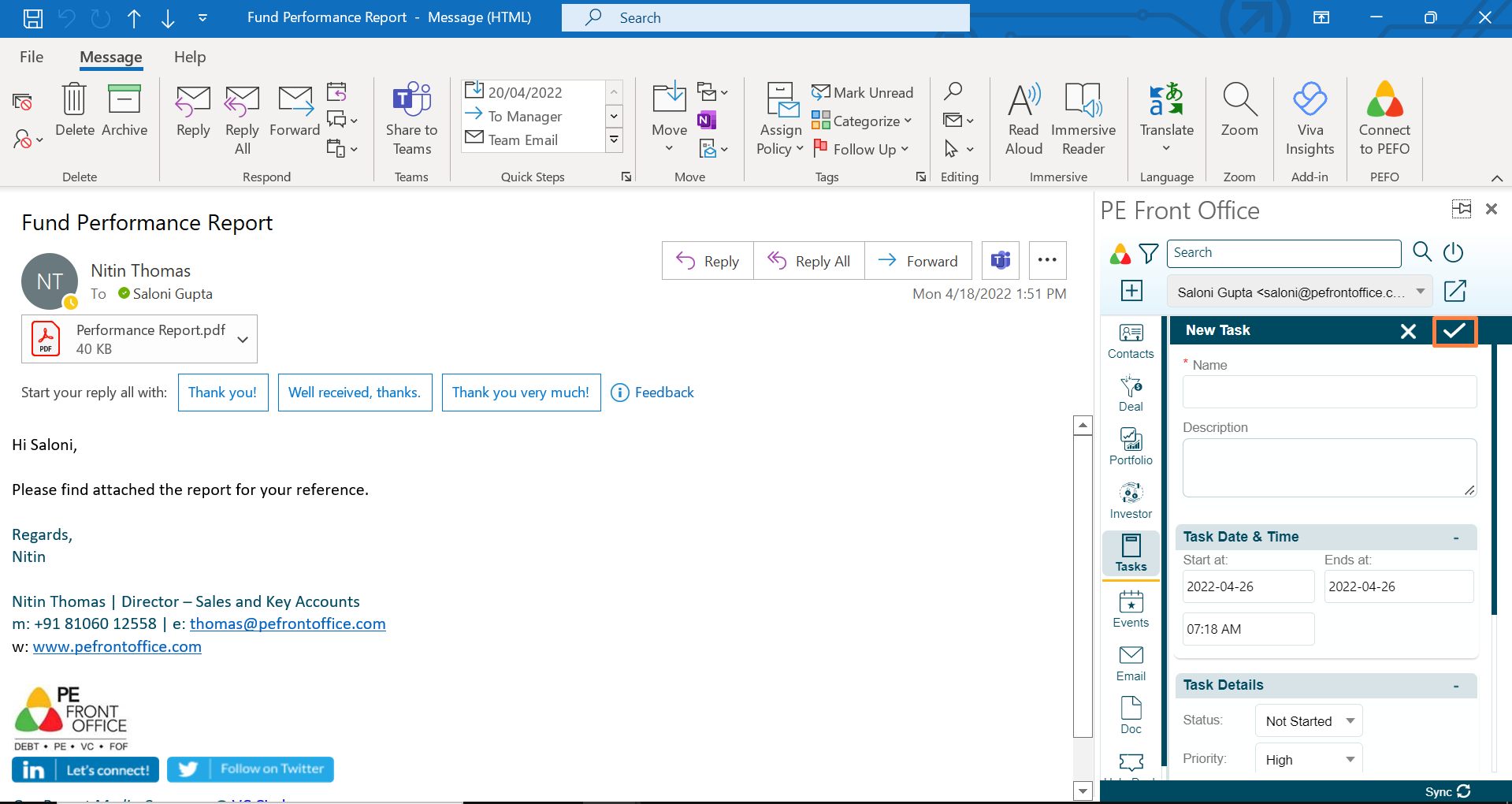Expand the Priority dropdown set to High
The width and height of the screenshot is (1512, 804).
point(1308,760)
